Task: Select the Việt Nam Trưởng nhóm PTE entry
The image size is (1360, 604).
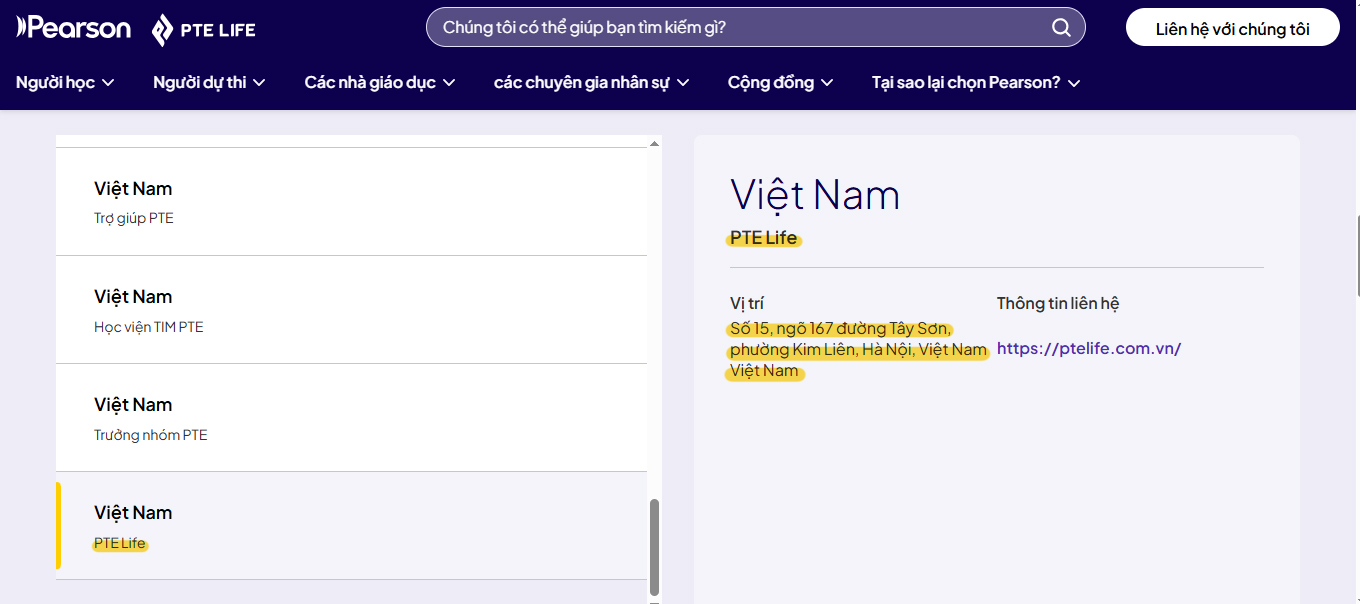Action: [351, 418]
